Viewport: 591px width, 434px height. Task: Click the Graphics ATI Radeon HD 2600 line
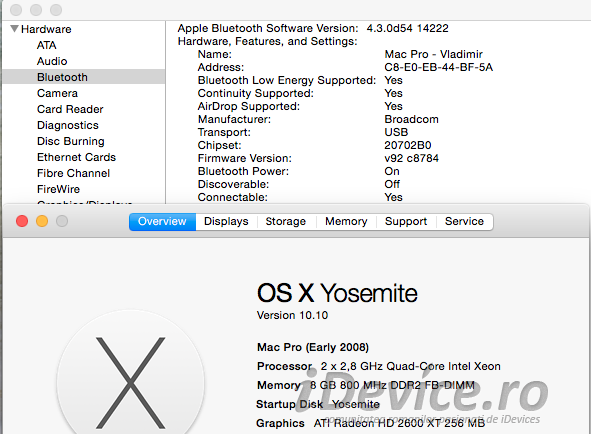tap(371, 423)
